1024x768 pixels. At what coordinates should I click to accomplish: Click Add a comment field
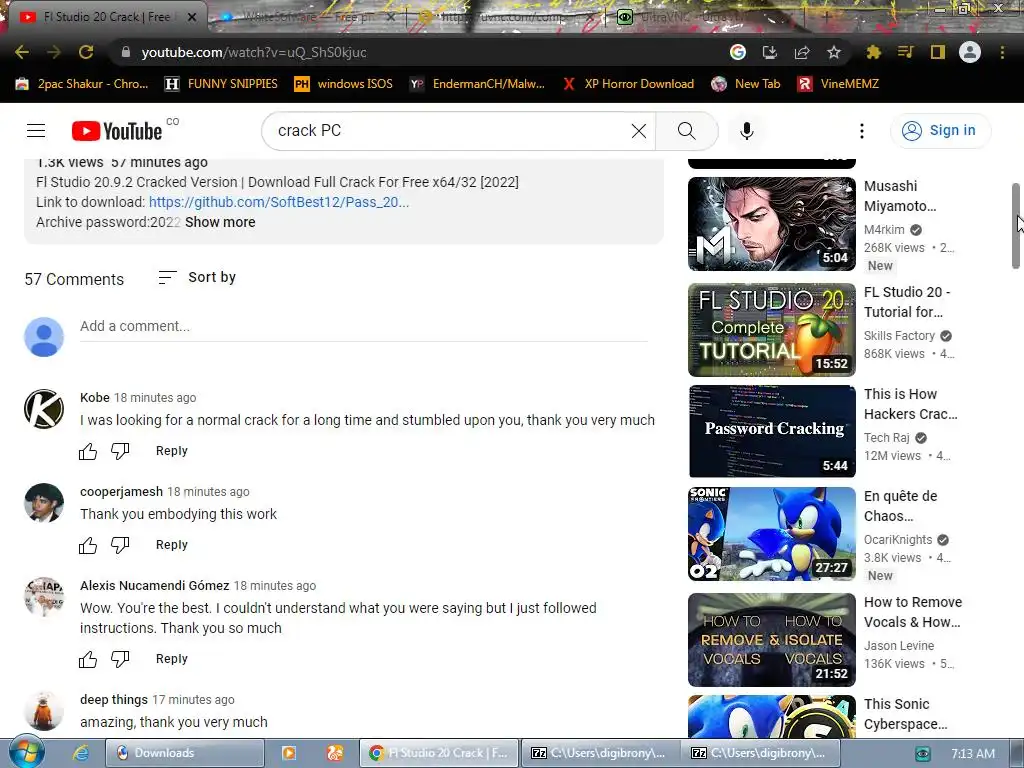click(x=363, y=327)
